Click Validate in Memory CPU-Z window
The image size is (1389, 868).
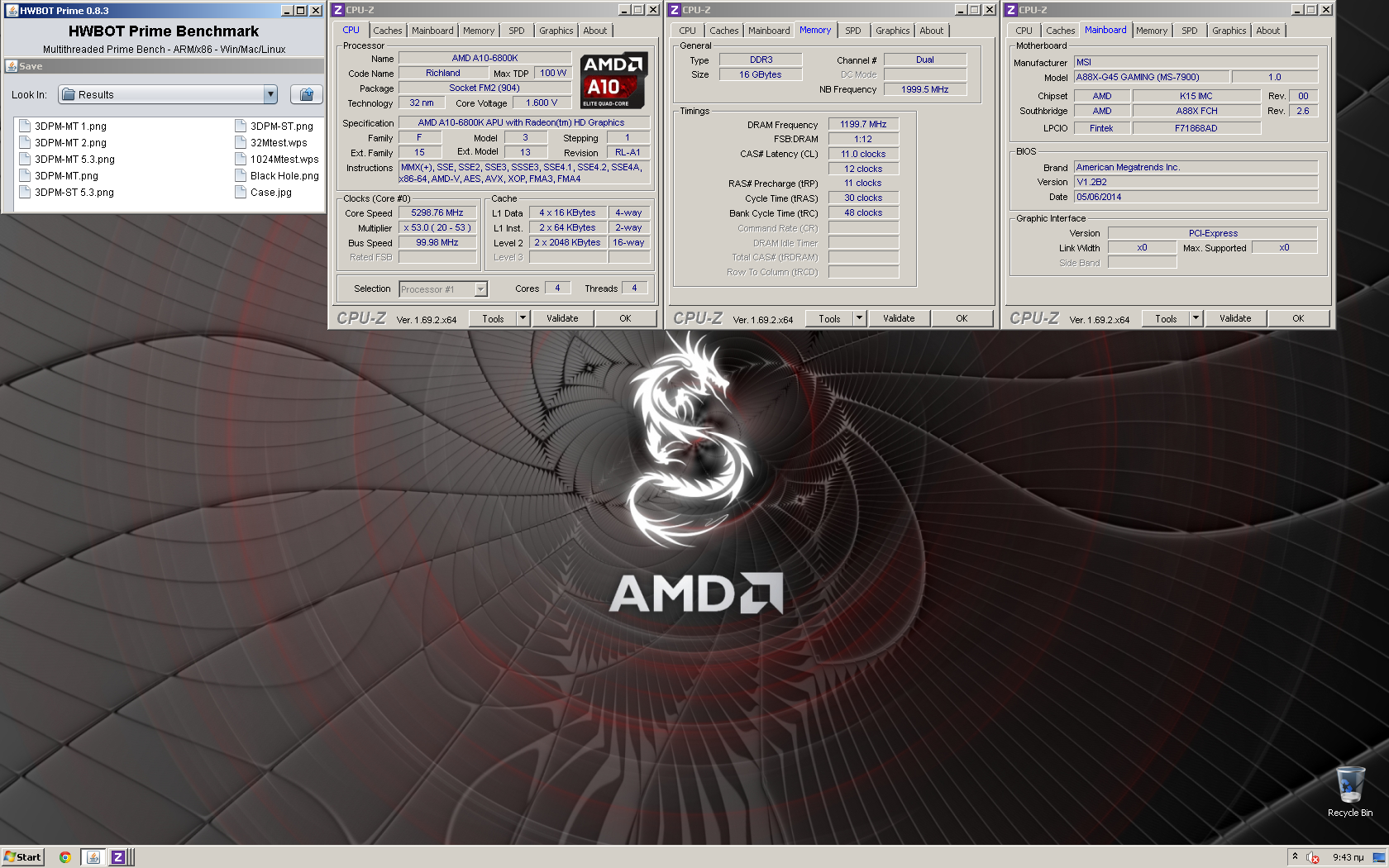tap(899, 318)
